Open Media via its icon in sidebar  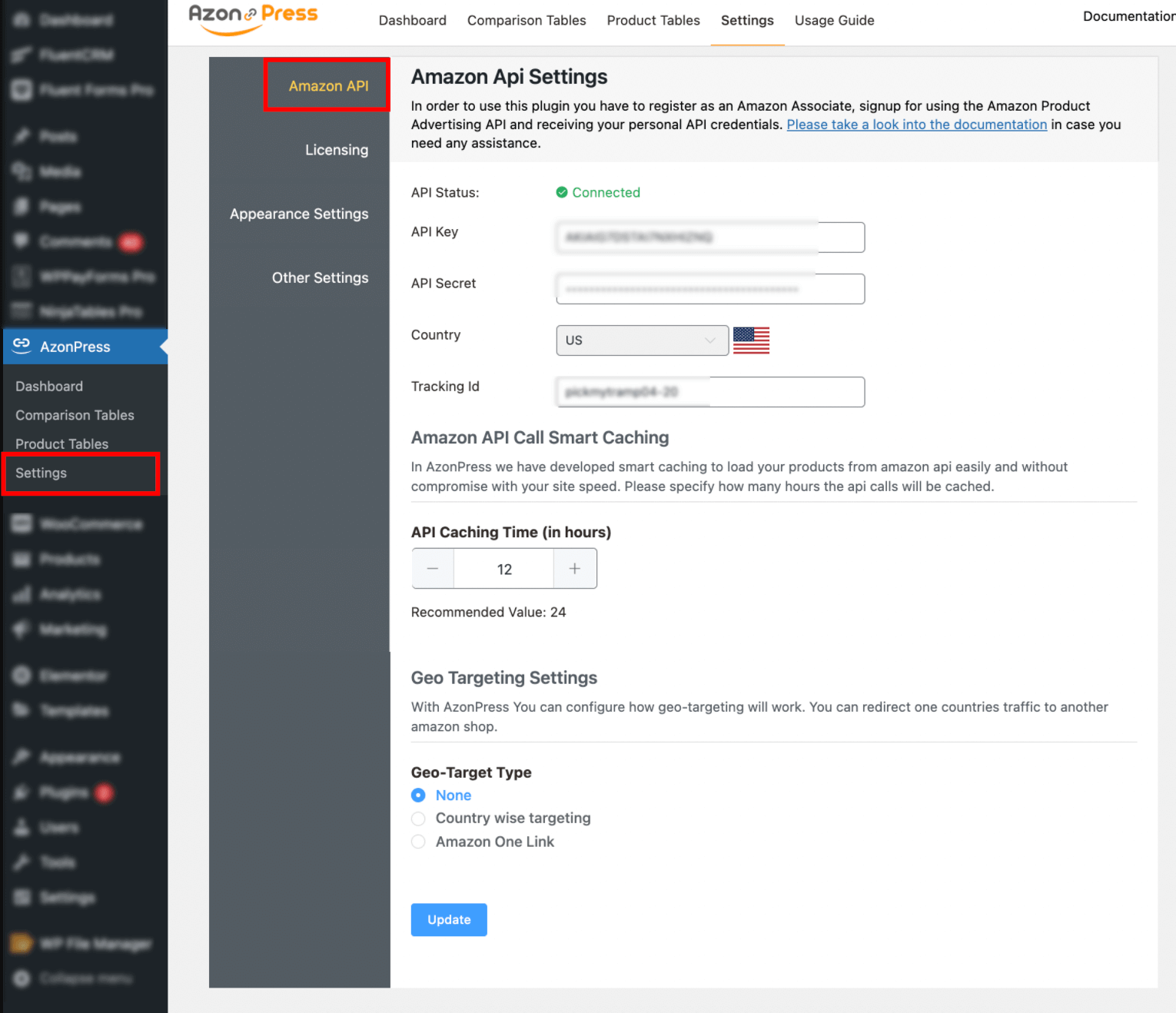click(22, 171)
